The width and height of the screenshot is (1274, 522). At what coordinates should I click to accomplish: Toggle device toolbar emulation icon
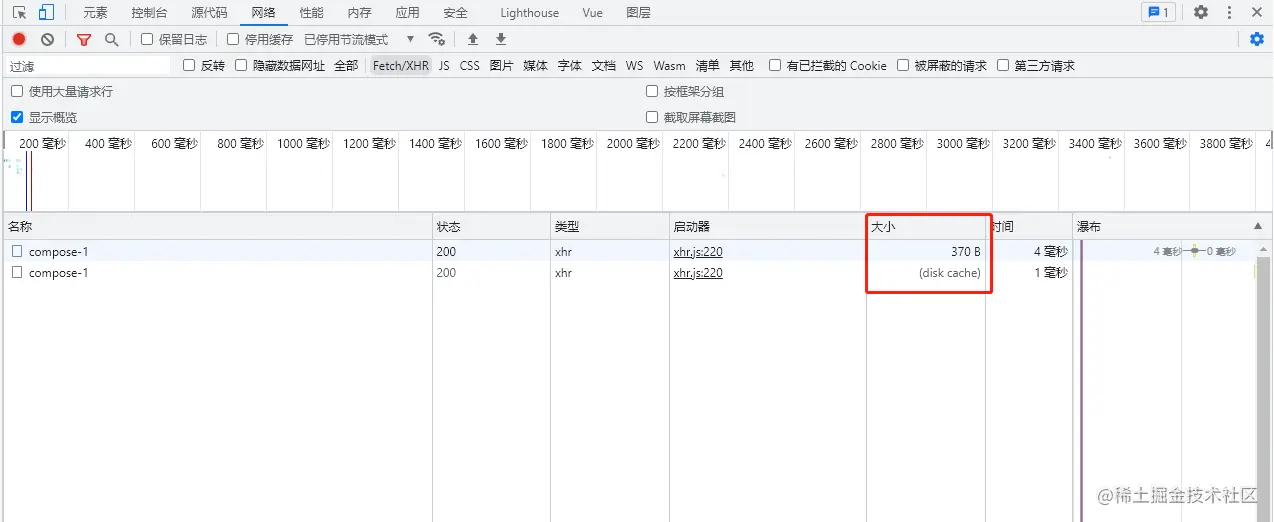tap(46, 13)
